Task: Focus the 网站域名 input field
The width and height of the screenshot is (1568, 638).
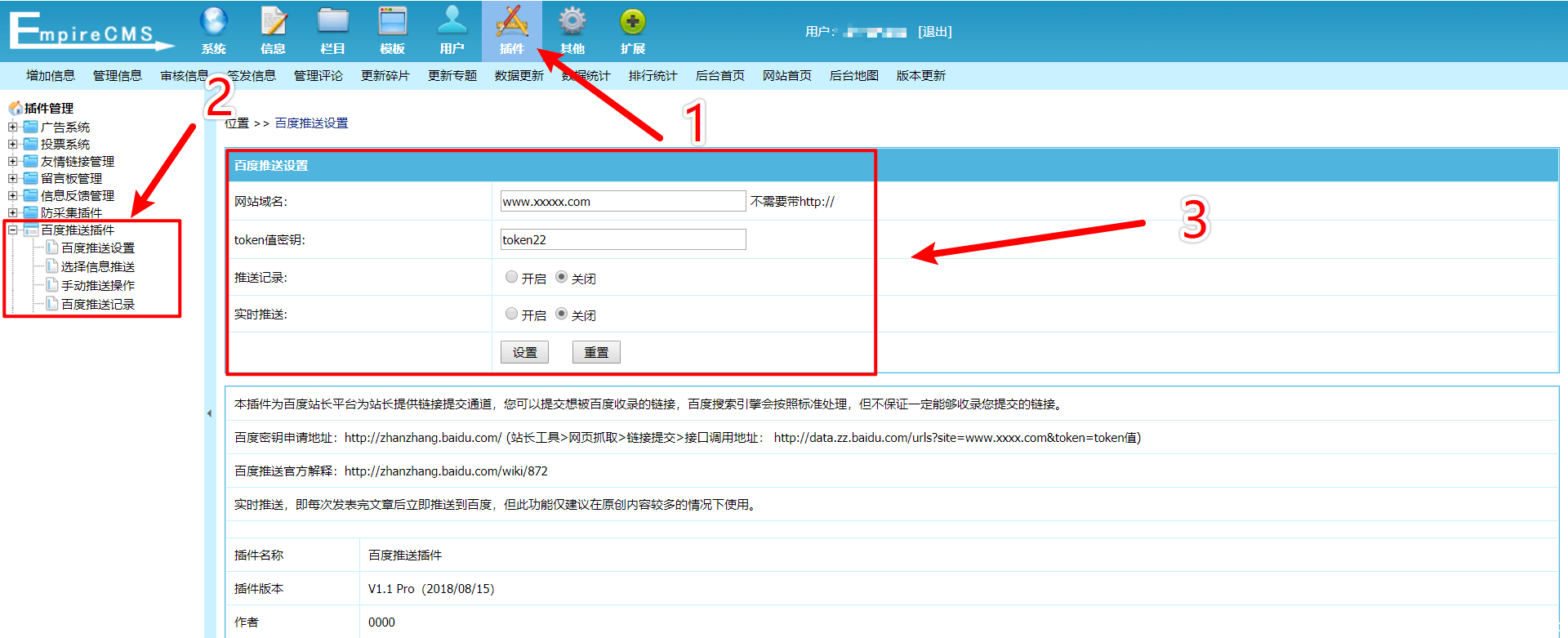Action: tap(623, 201)
